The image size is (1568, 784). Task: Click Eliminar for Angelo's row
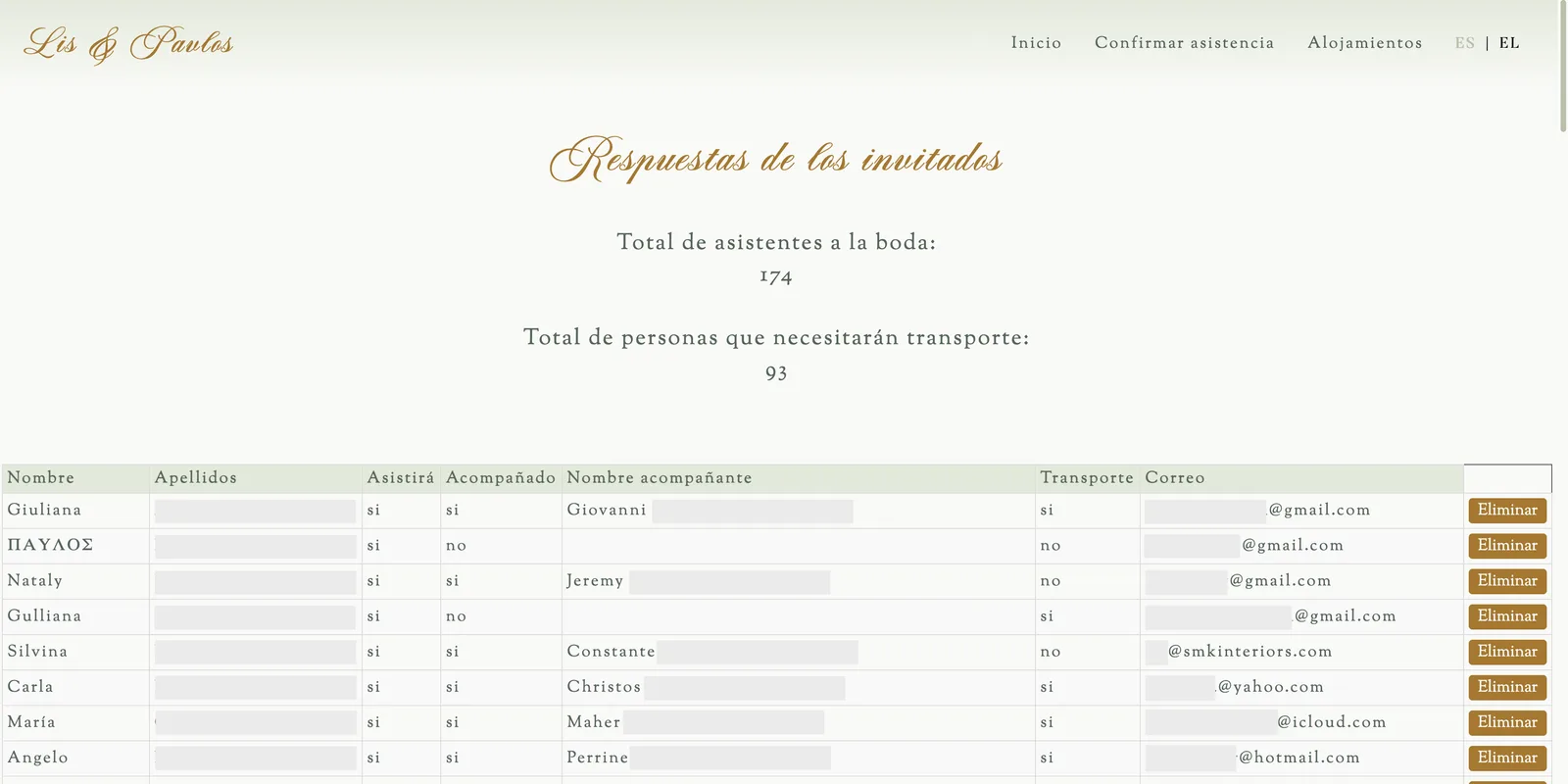[x=1507, y=758]
